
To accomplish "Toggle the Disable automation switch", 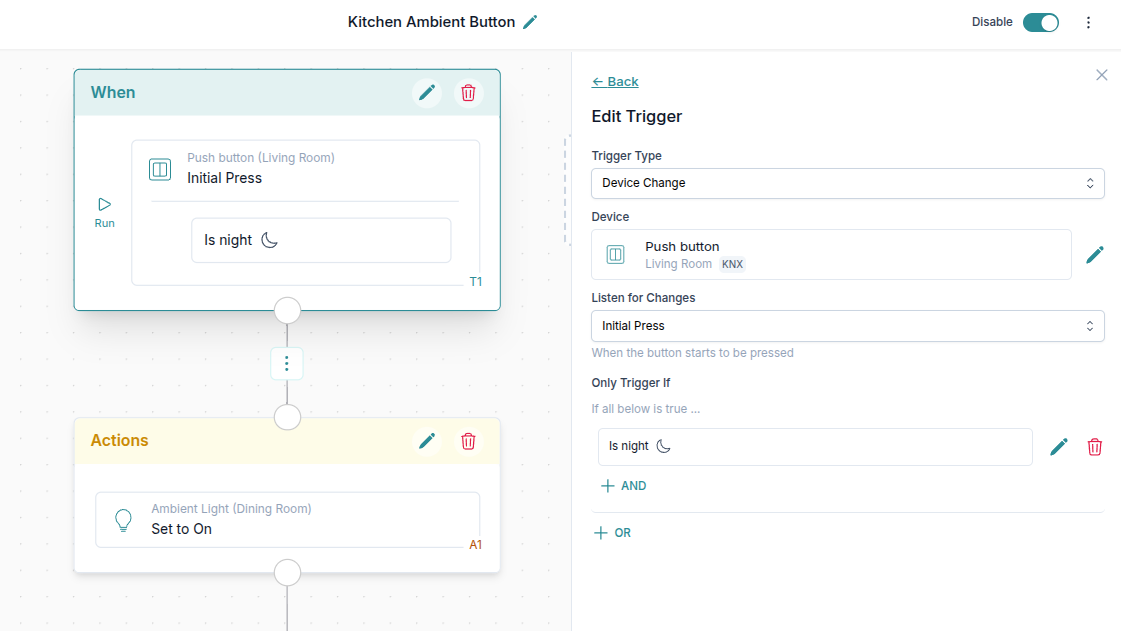I will click(x=1040, y=22).
